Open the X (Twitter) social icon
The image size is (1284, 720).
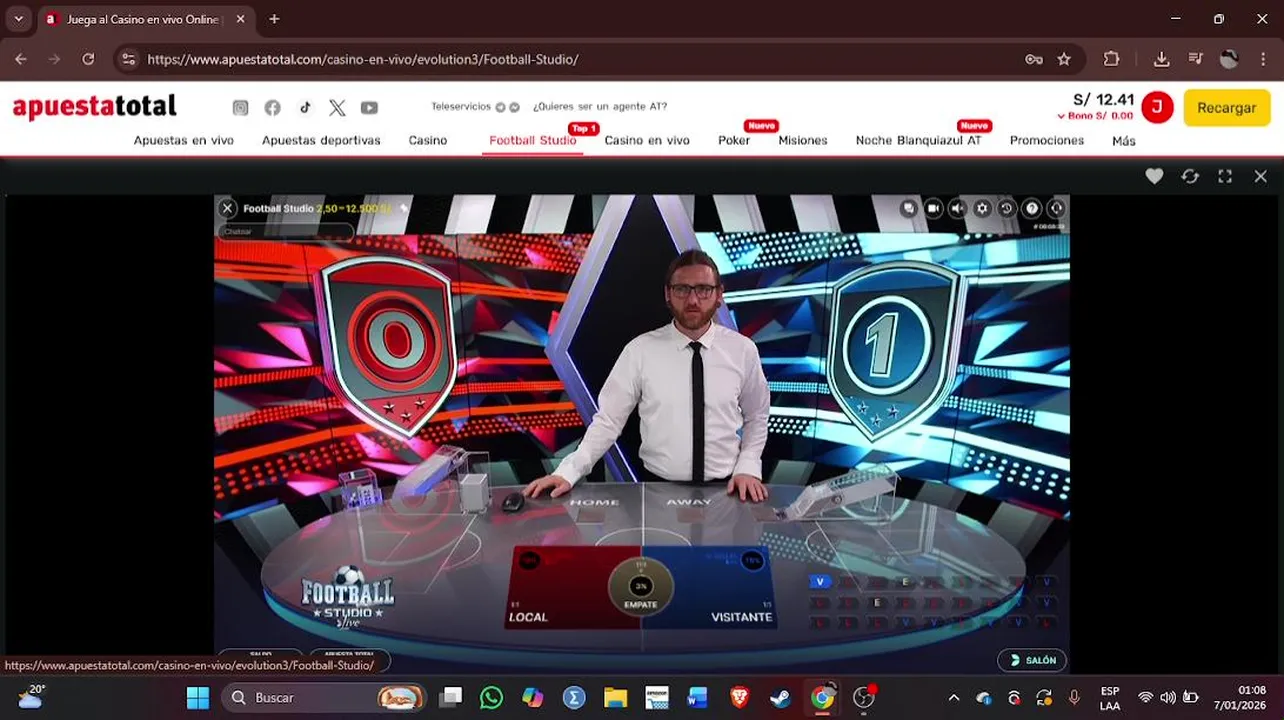click(337, 108)
